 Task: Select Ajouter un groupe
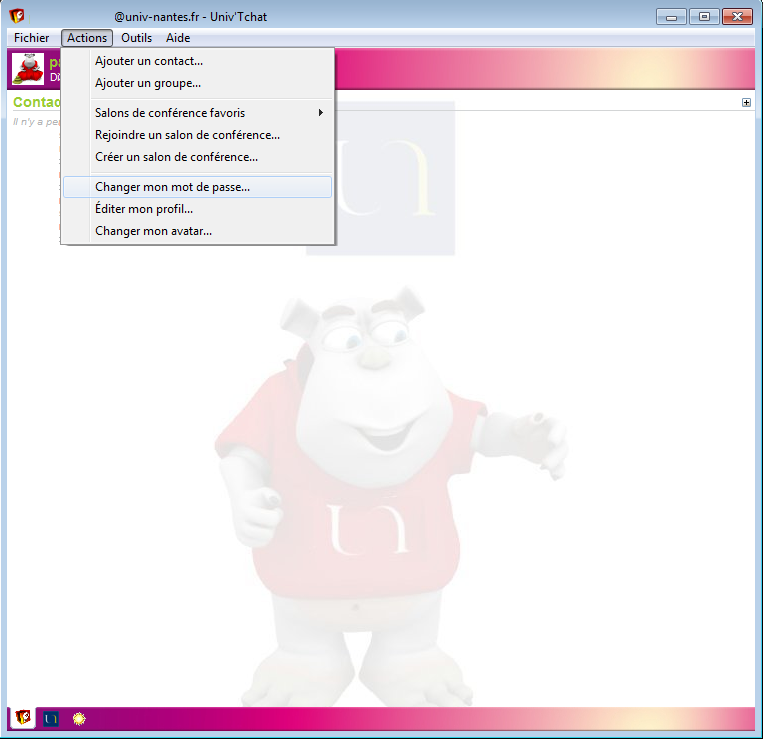[147, 83]
